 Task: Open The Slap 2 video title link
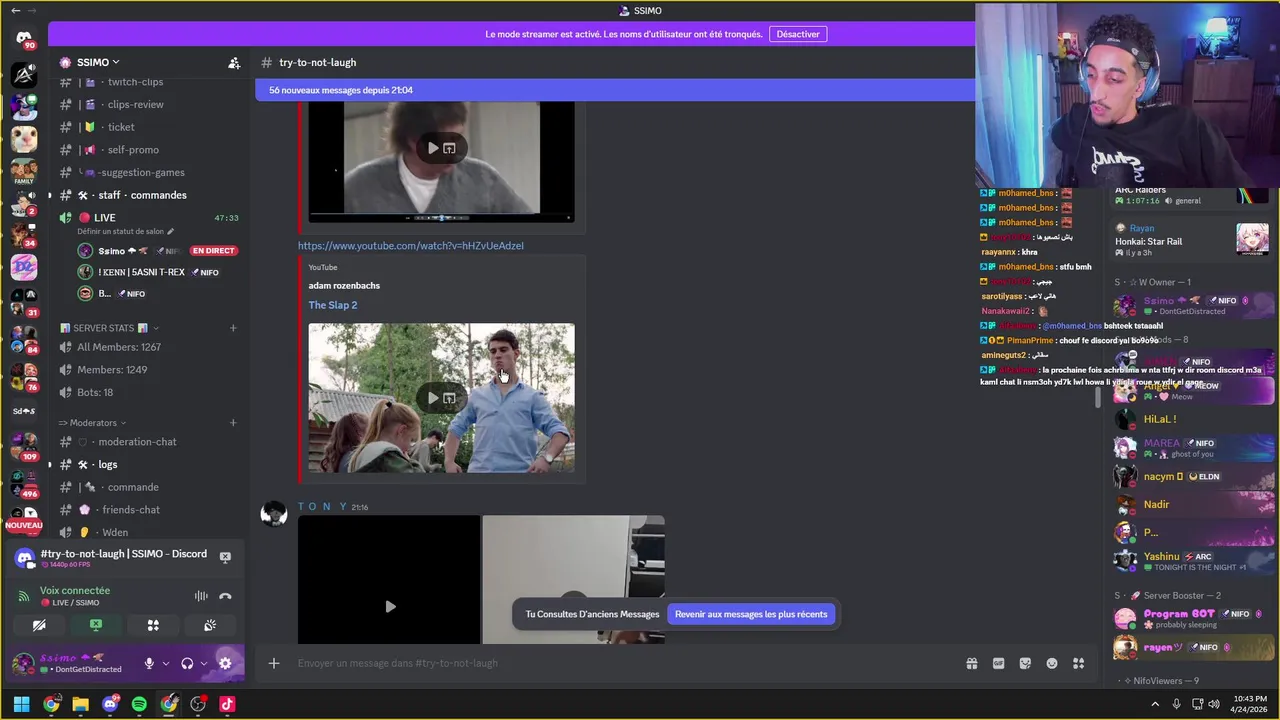pyautogui.click(x=333, y=305)
